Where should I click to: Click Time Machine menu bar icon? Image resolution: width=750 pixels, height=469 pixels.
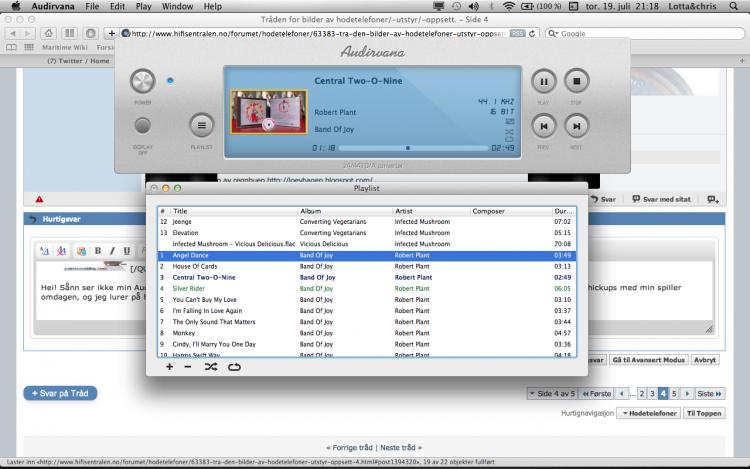point(456,6)
